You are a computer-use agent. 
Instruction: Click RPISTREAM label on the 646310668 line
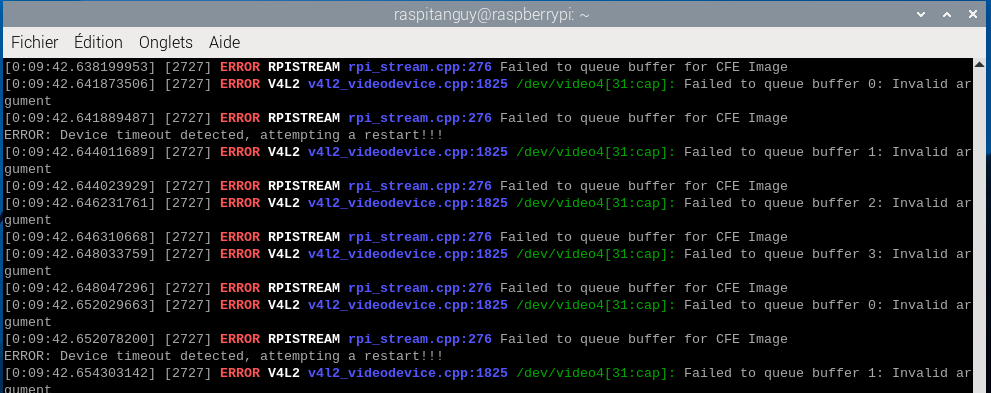[x=304, y=237]
